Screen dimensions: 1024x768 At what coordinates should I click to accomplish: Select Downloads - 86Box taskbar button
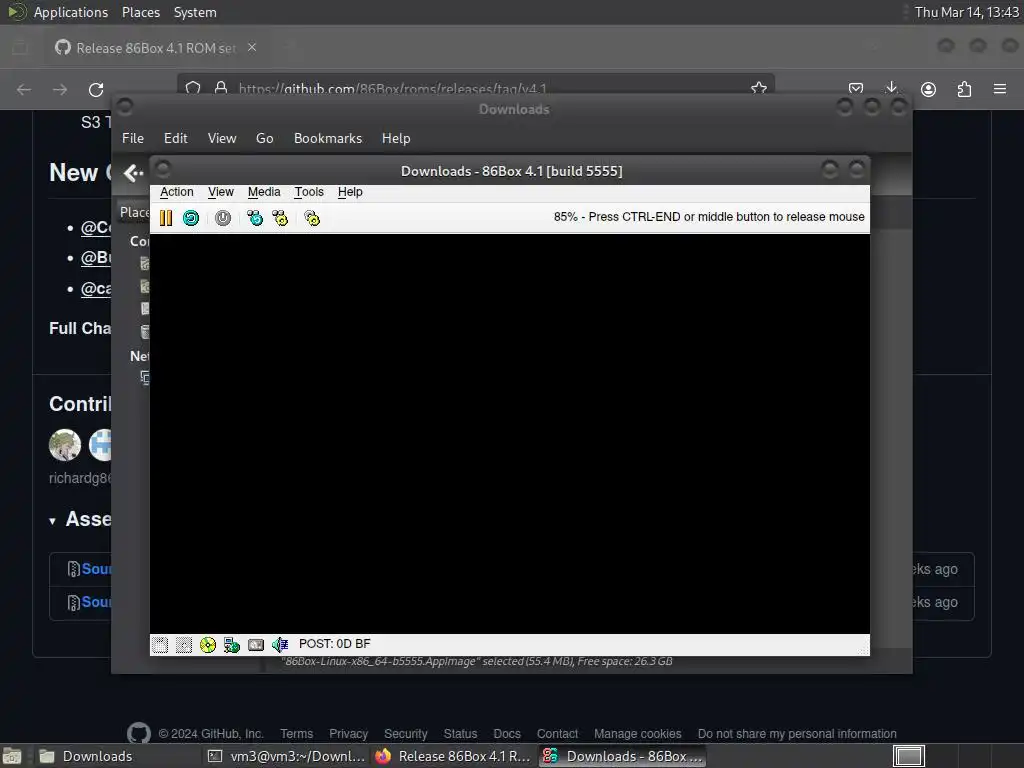pyautogui.click(x=623, y=756)
